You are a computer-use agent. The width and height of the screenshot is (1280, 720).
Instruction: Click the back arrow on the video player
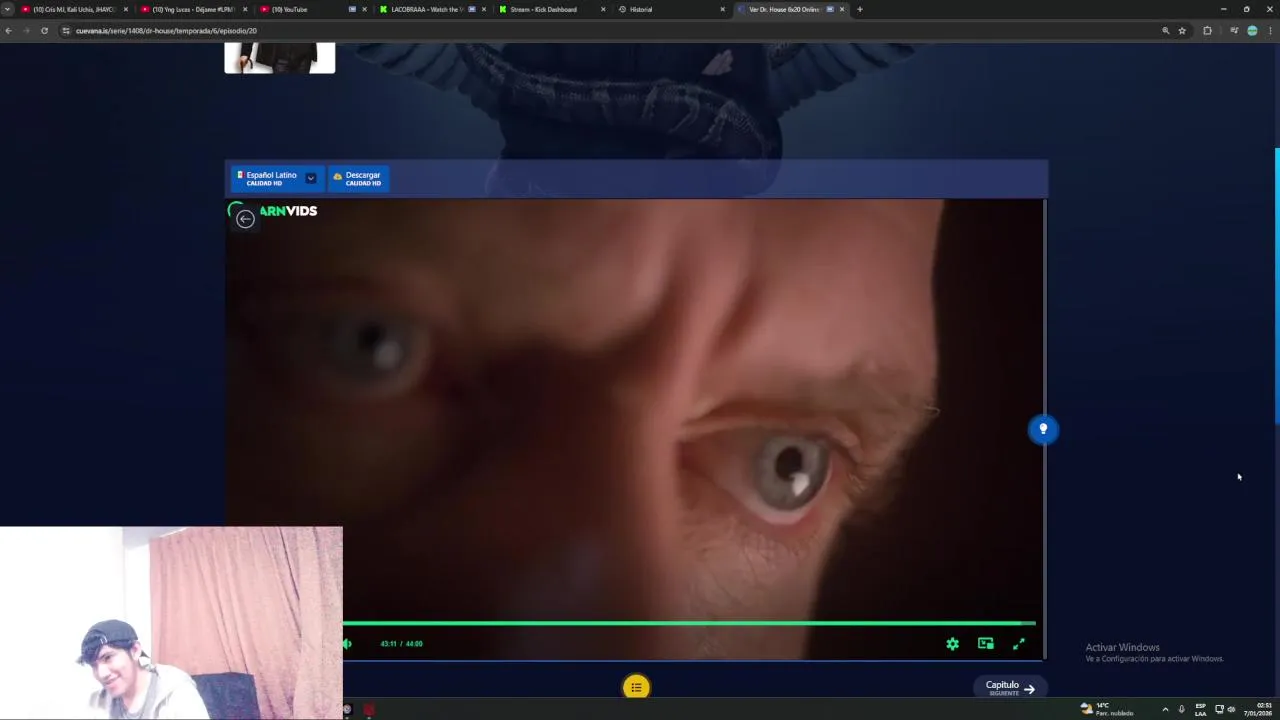245,219
